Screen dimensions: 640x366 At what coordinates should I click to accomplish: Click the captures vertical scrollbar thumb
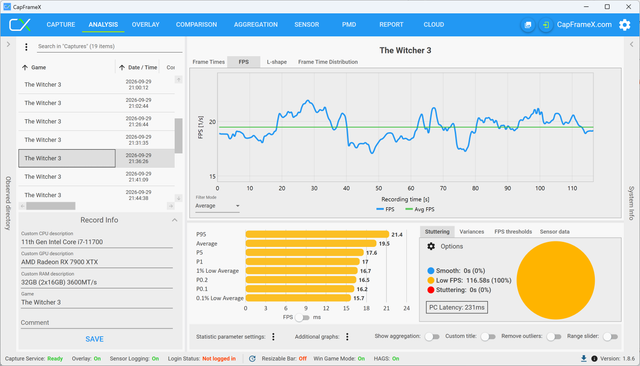178,135
